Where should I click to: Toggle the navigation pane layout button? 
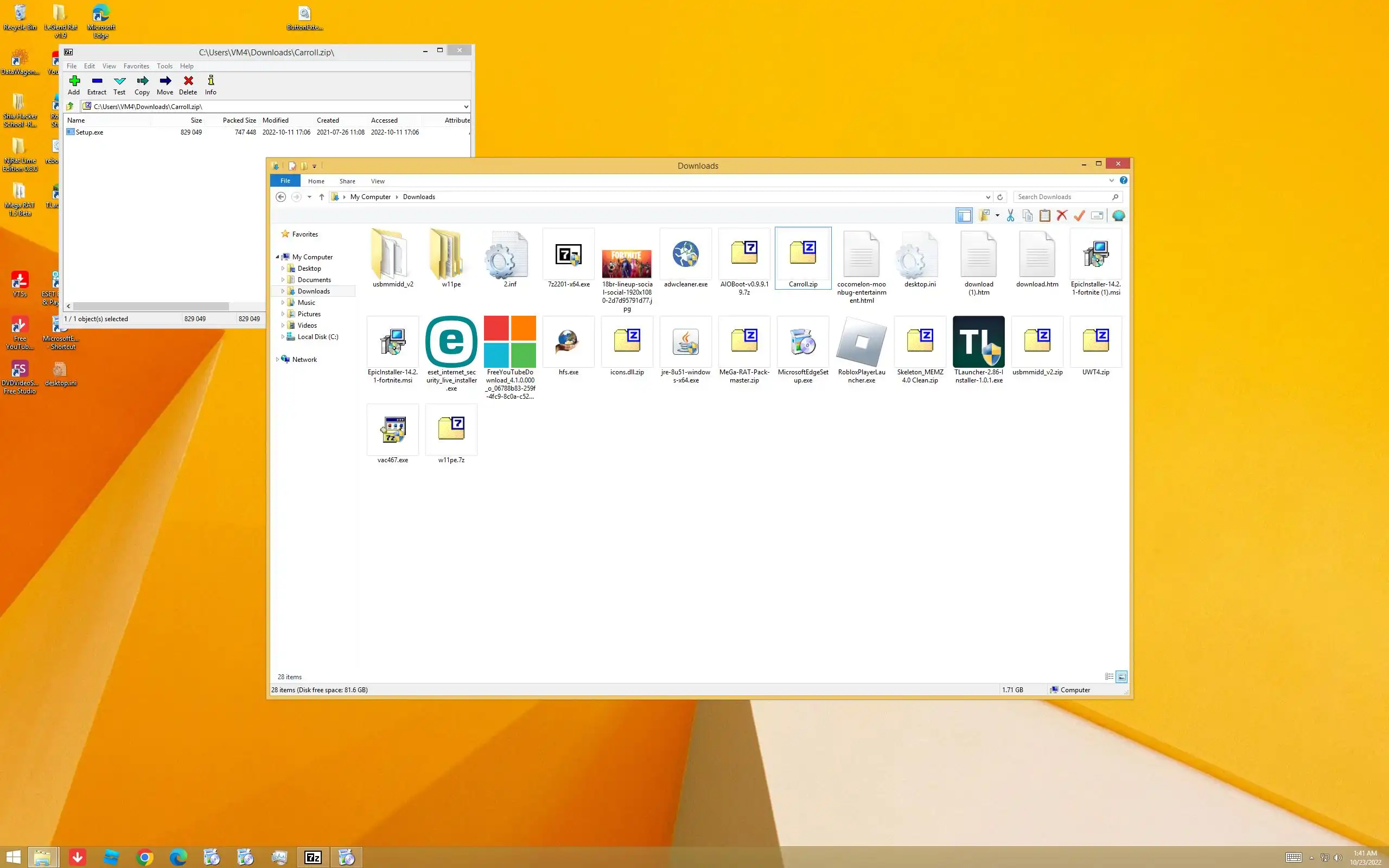tap(964, 216)
